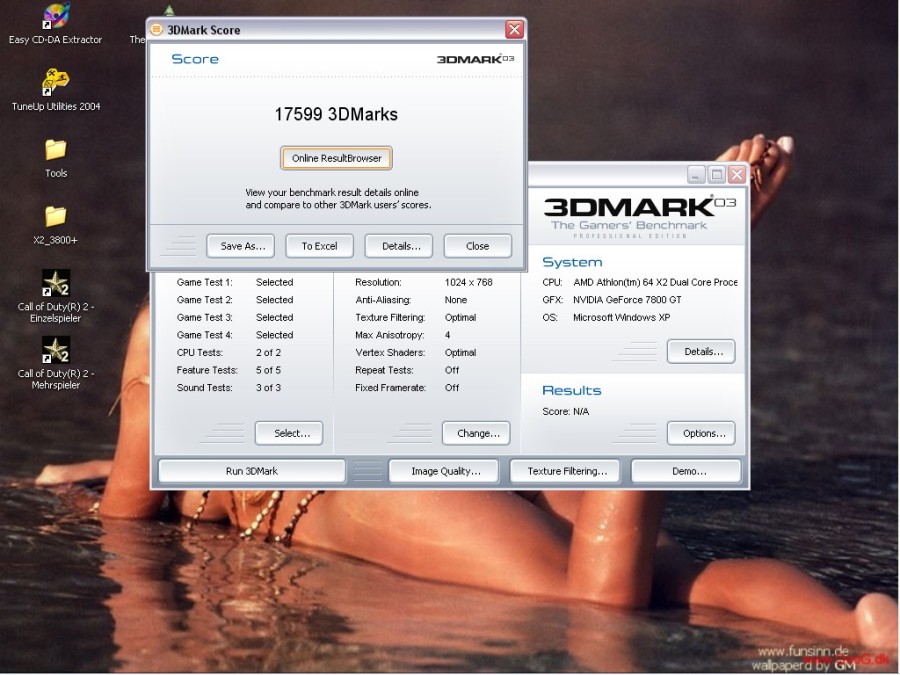This screenshot has width=900, height=675.
Task: Click the '17599 3DMarks' score text
Action: pyautogui.click(x=336, y=114)
